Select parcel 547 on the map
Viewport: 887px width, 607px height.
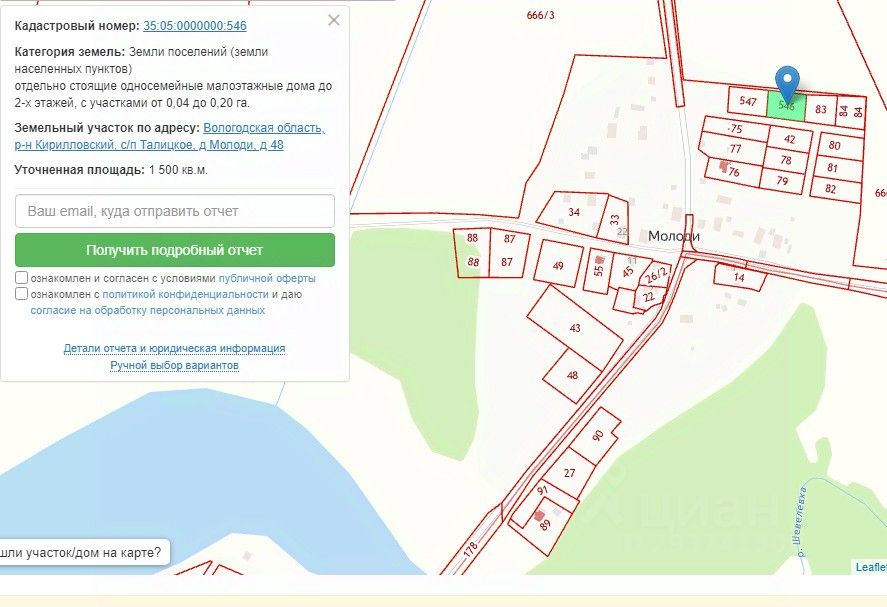click(x=747, y=102)
